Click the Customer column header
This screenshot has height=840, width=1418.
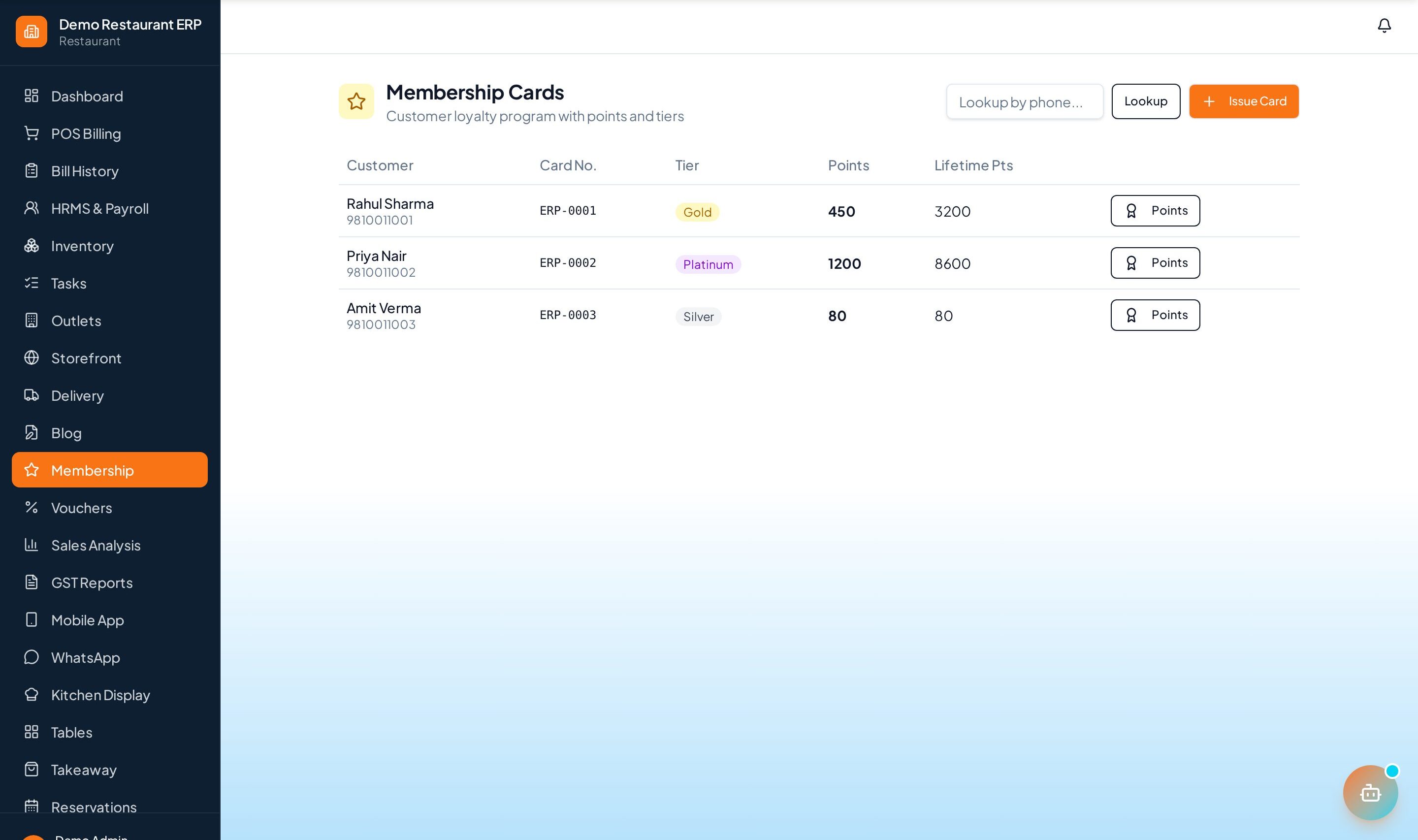click(380, 165)
